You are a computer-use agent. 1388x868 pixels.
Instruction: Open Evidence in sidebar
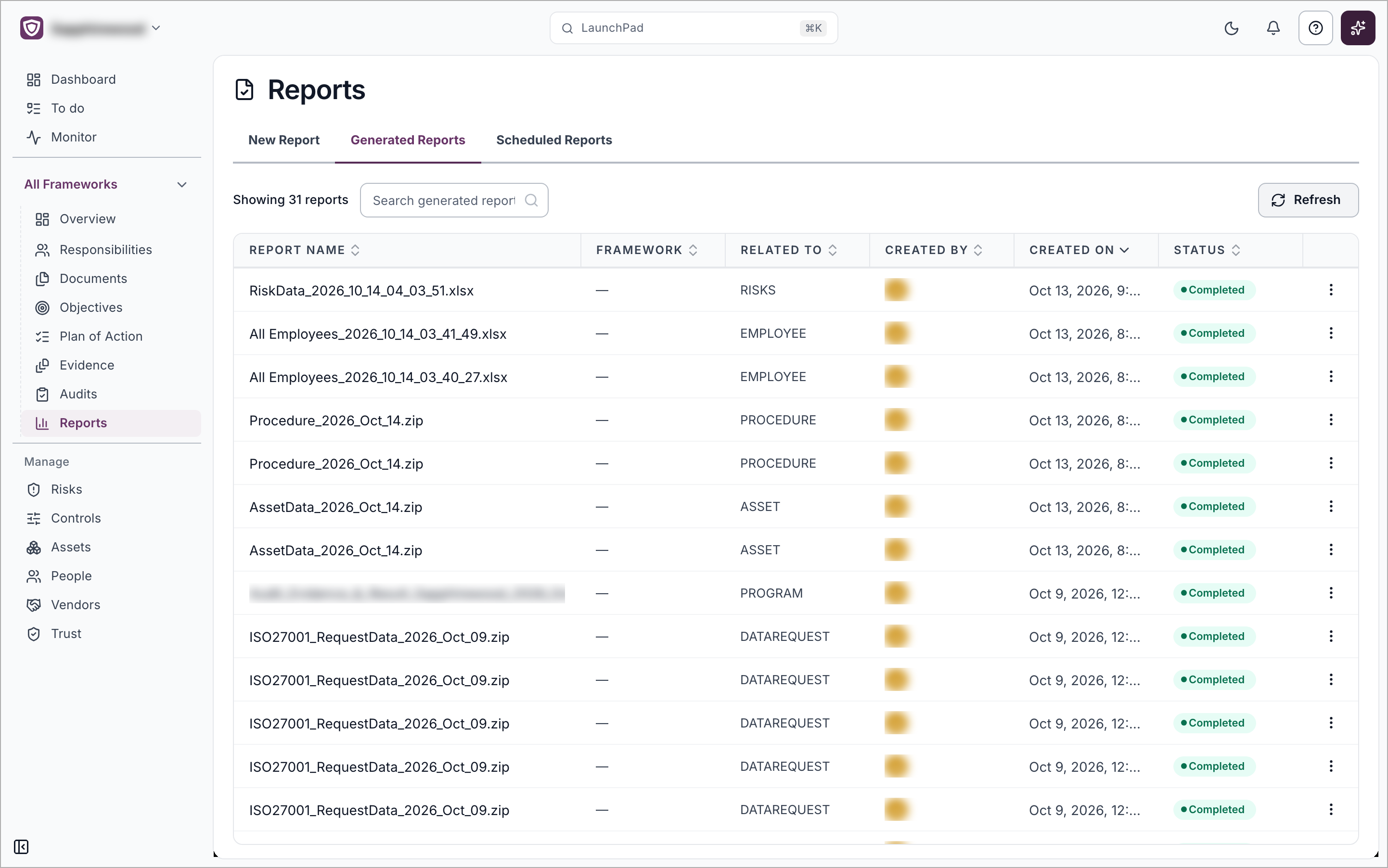pos(87,365)
